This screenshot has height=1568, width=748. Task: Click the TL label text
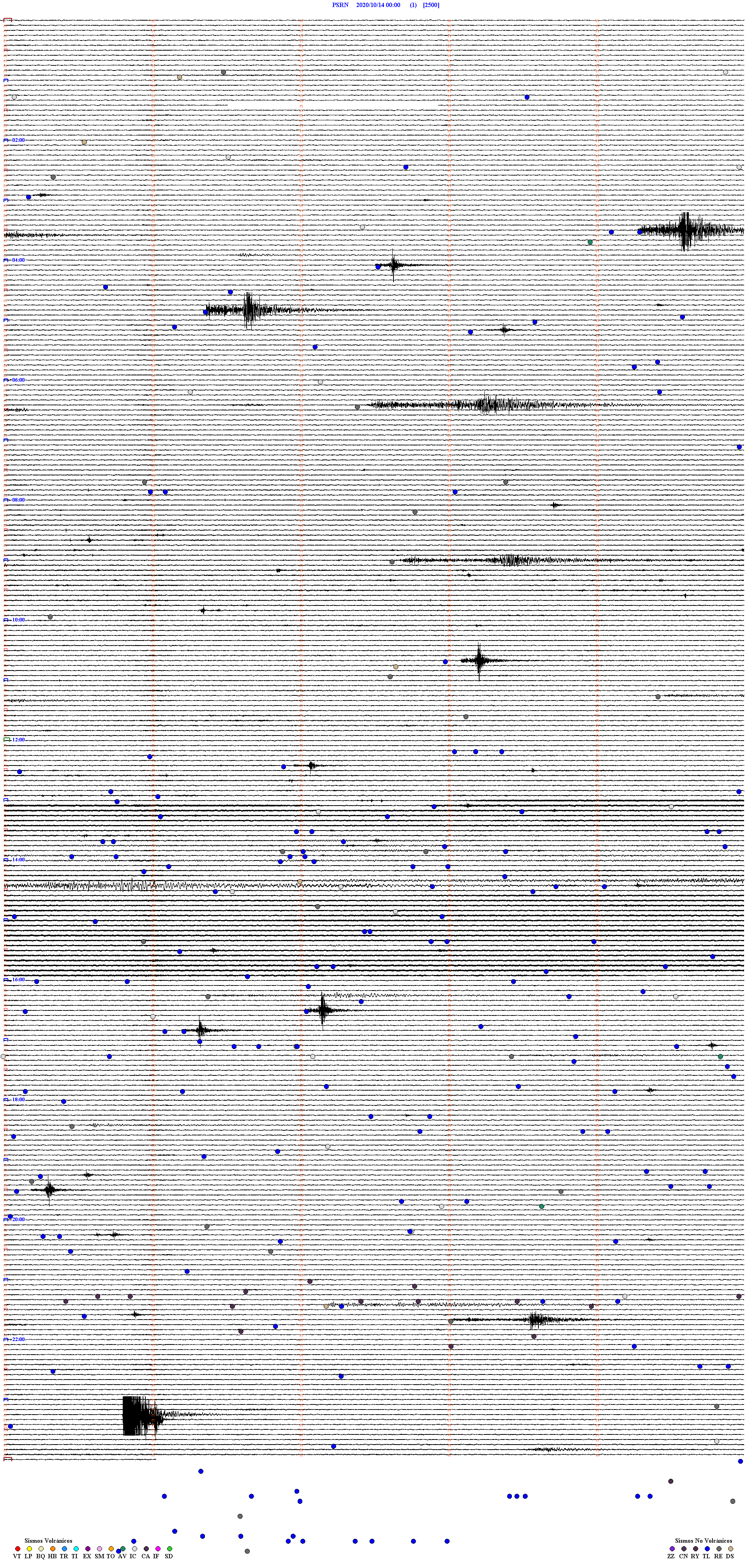[x=707, y=1556]
